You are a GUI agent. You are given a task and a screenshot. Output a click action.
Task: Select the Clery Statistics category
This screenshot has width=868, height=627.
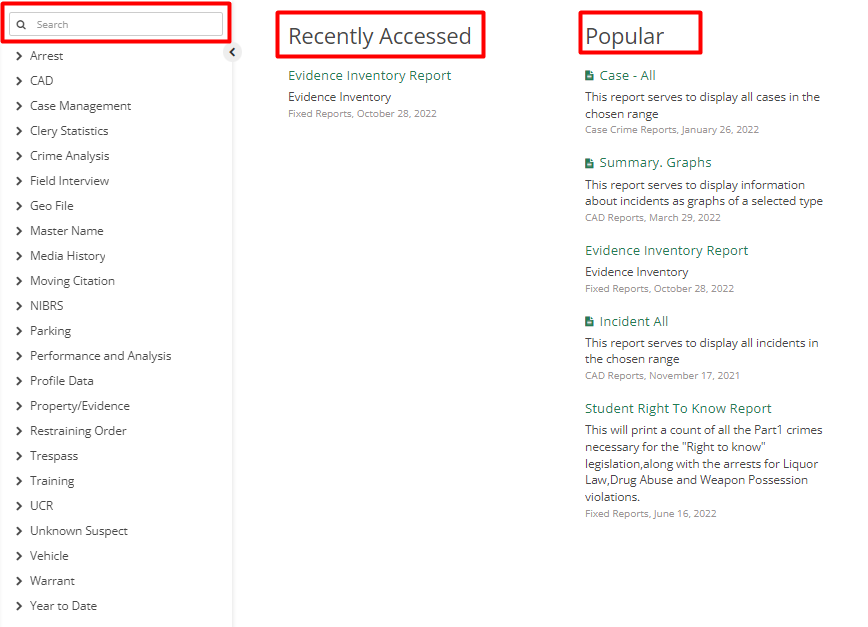coord(70,130)
